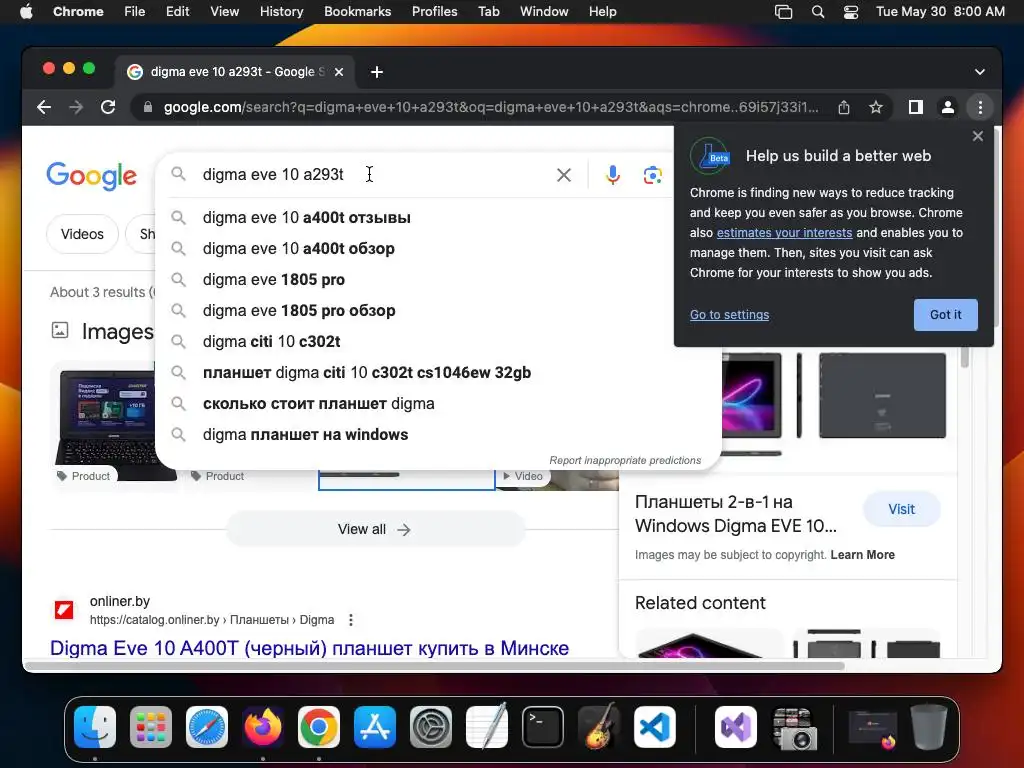Close the Help us build a better web popup

pyautogui.click(x=978, y=136)
